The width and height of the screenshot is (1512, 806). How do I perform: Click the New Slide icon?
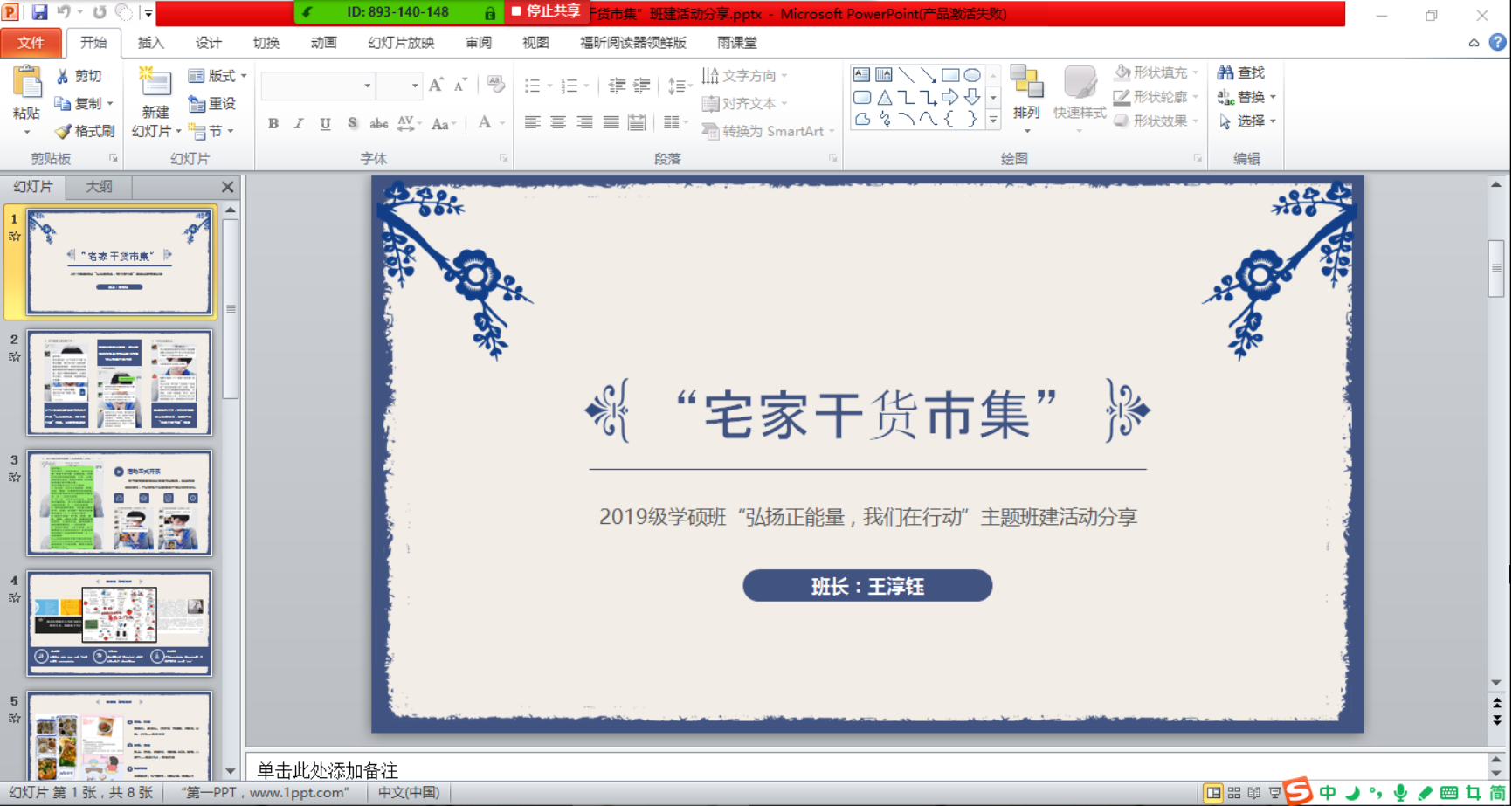pos(155,83)
